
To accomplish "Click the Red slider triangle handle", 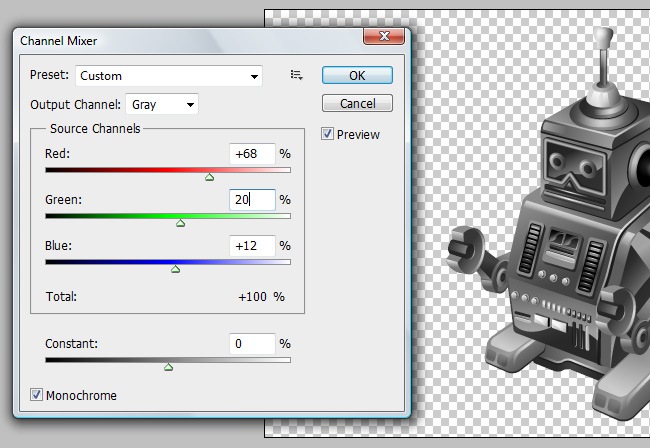I will (209, 177).
